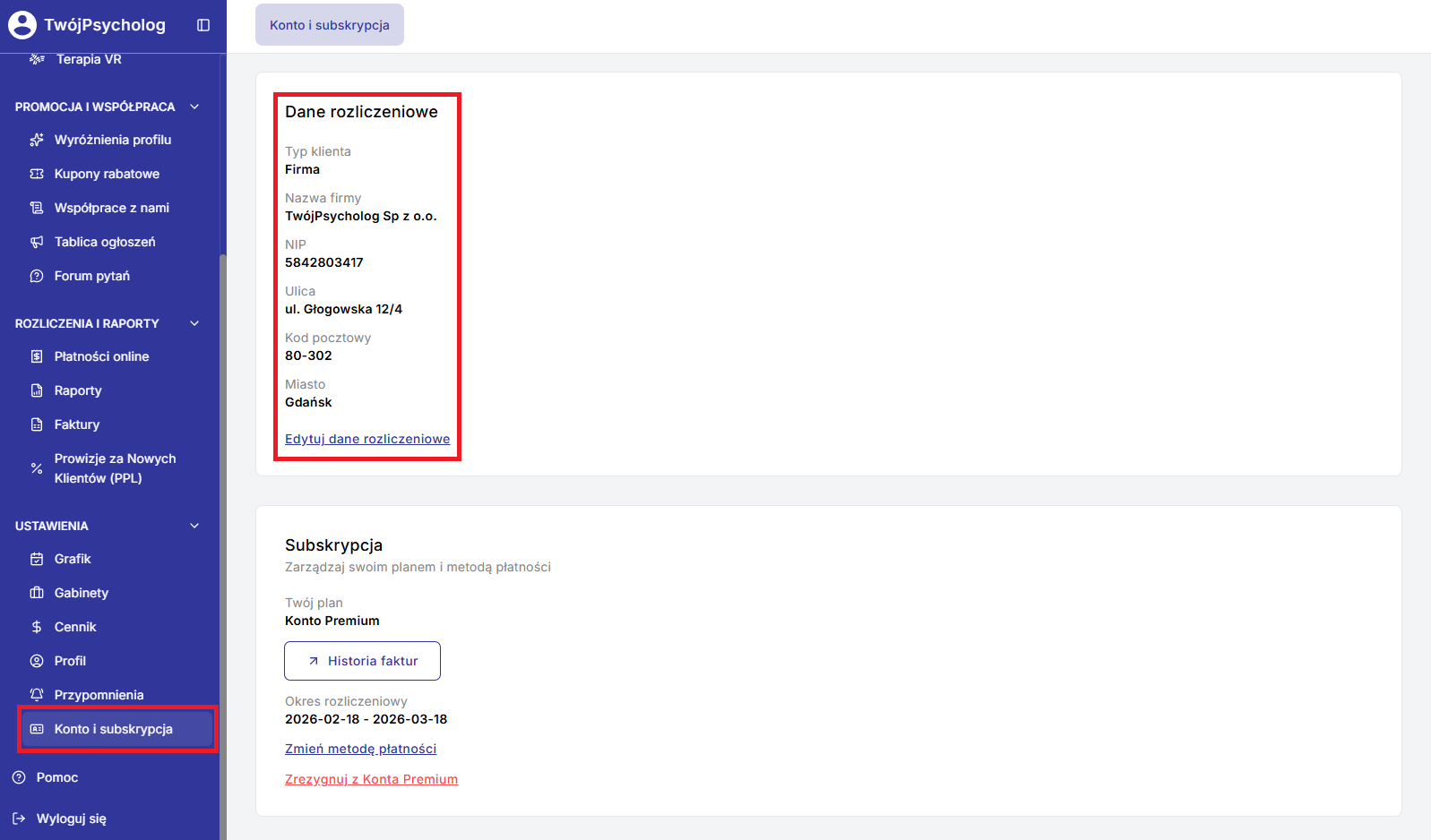Viewport: 1431px width, 840px height.
Task: Toggle the sidebar collapse icon
Action: pyautogui.click(x=203, y=25)
